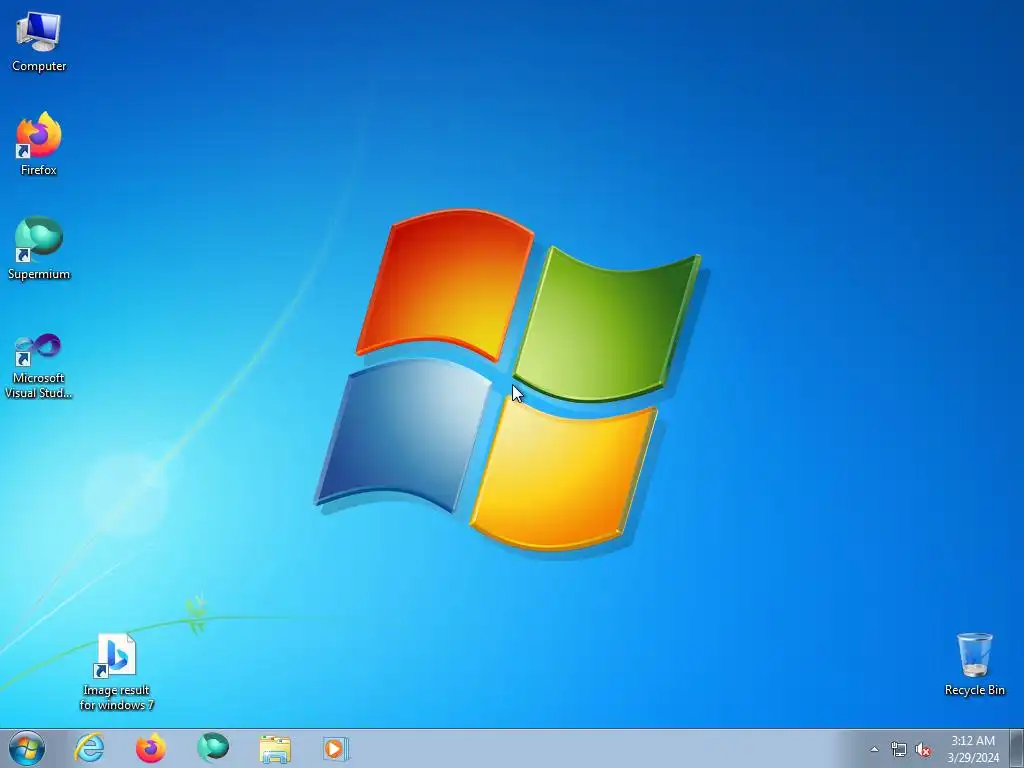Image resolution: width=1024 pixels, height=768 pixels.
Task: Open Windows Media Player from the taskbar
Action: pyautogui.click(x=336, y=749)
